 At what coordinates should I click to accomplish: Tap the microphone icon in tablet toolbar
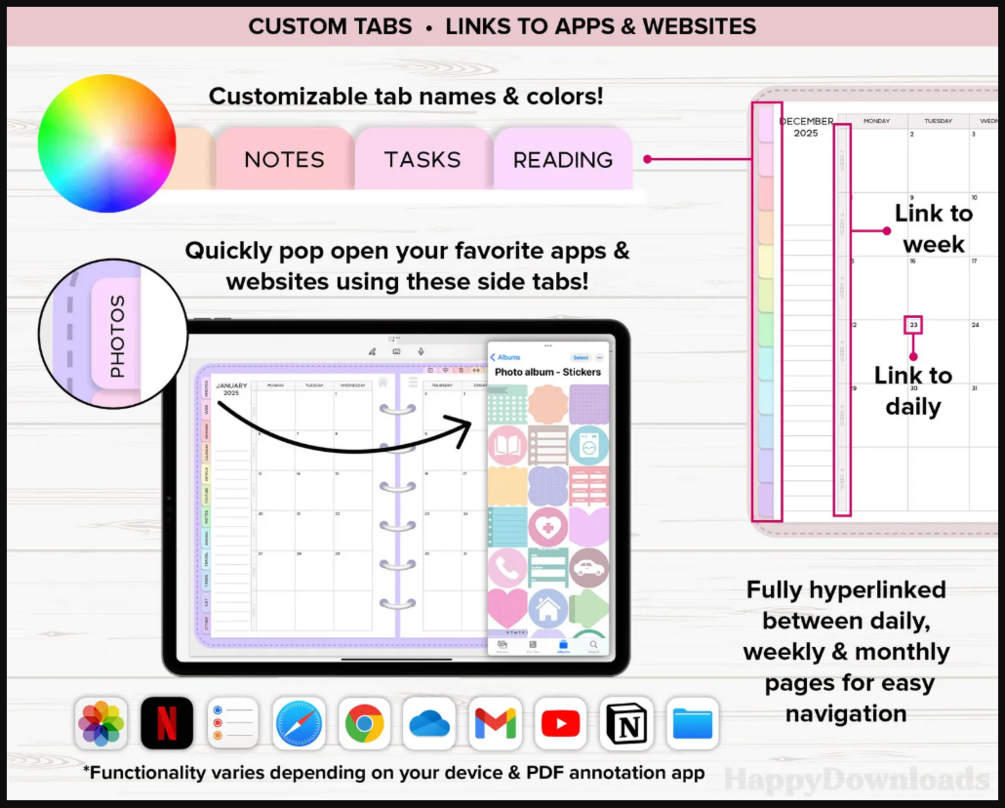coord(421,351)
